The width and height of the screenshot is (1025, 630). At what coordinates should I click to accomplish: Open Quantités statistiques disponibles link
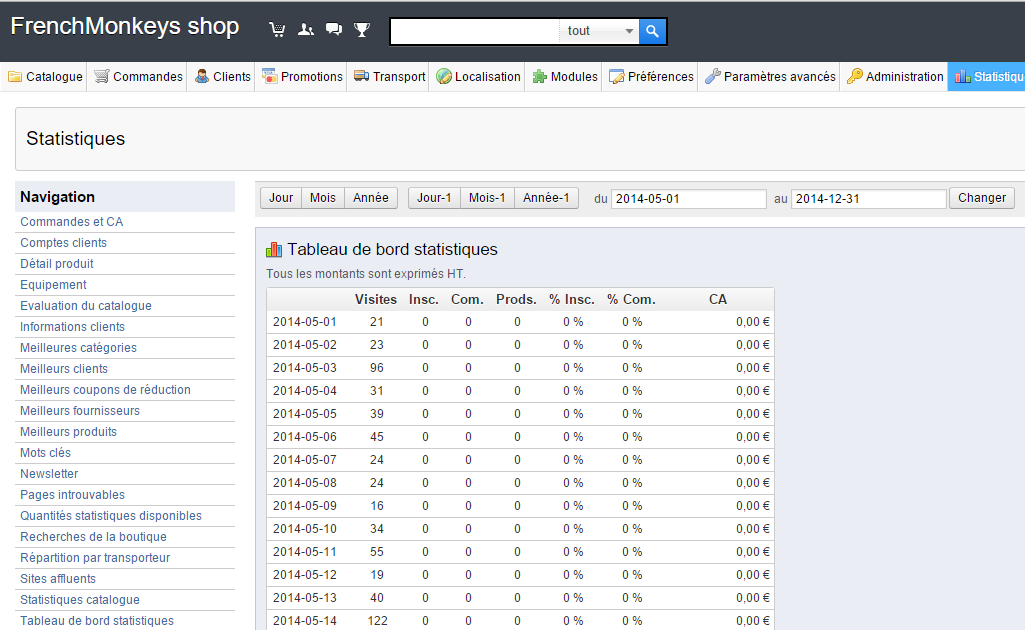(x=111, y=515)
